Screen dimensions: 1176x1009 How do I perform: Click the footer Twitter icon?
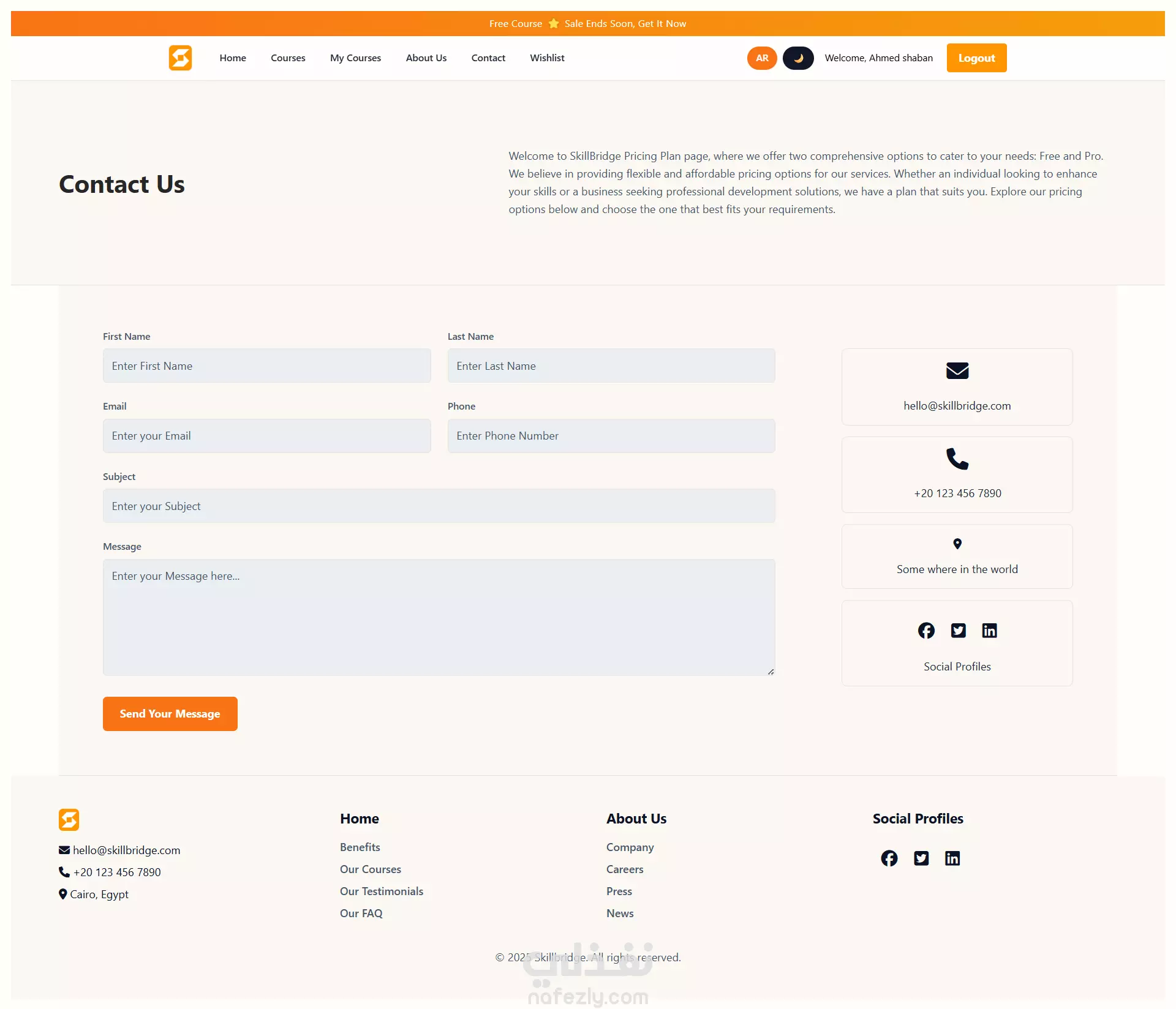(x=921, y=858)
